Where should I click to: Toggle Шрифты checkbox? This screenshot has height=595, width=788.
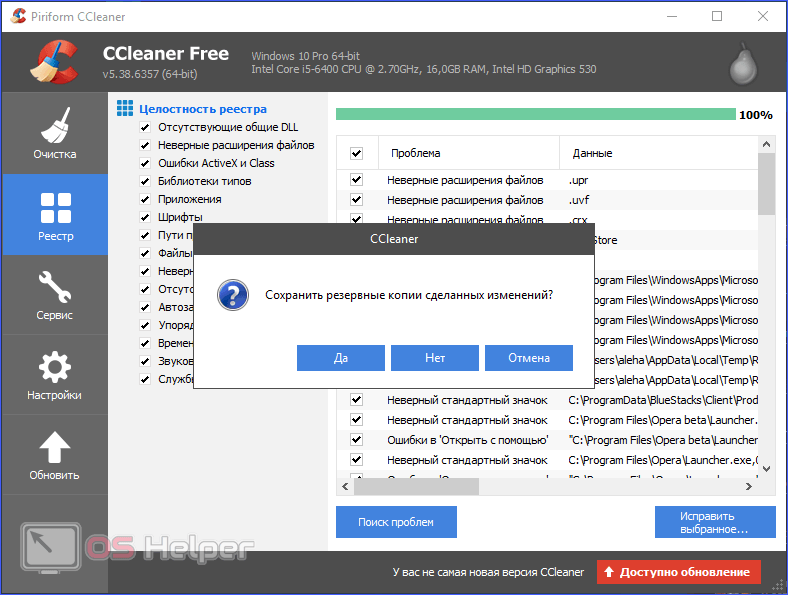click(145, 217)
